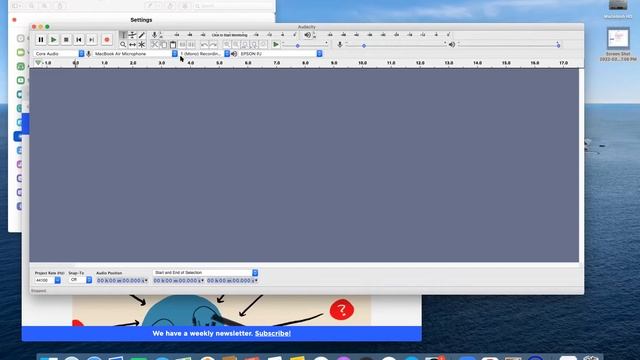Click the Play-at-Speed green arrow

pyautogui.click(x=276, y=44)
